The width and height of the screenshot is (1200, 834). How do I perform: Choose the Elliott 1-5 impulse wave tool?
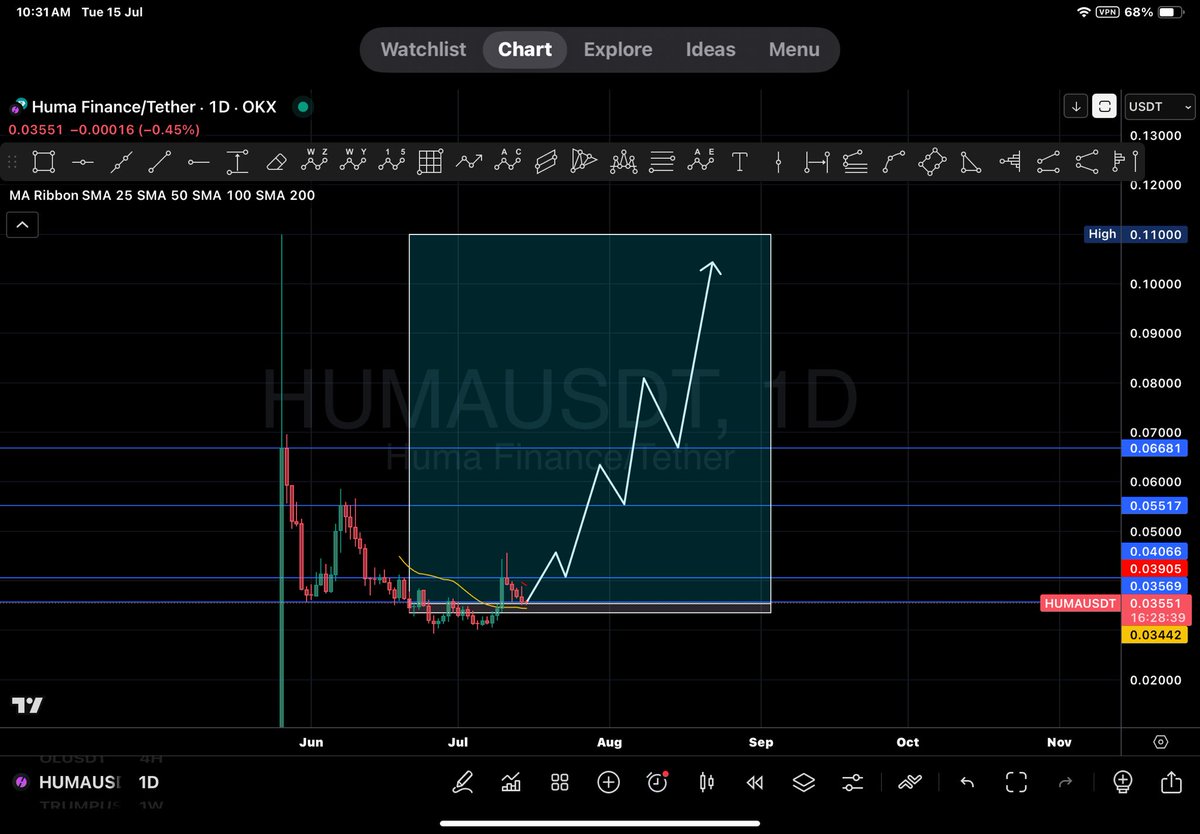392,162
